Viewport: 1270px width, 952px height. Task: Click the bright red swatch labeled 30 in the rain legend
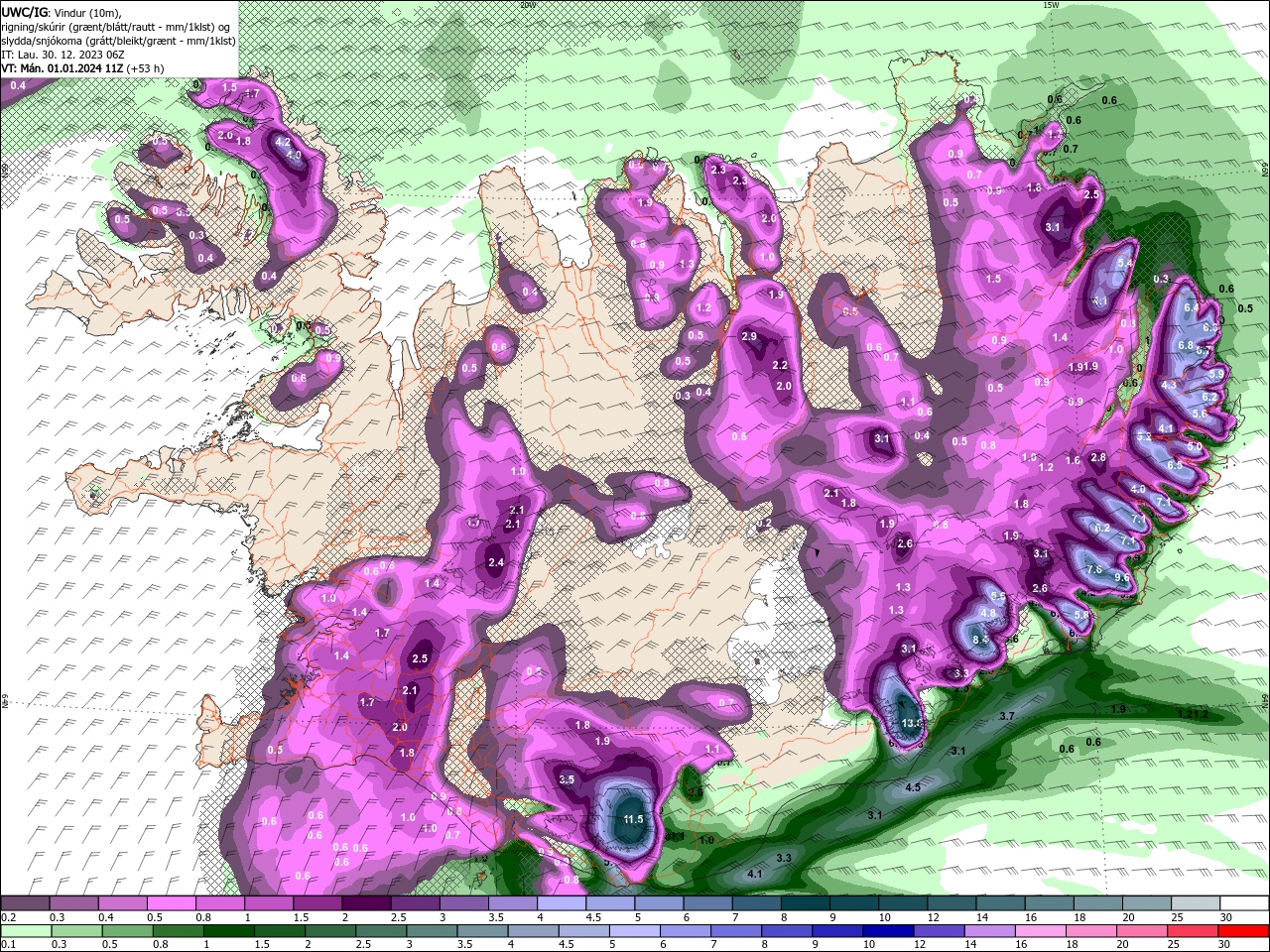[x=1243, y=931]
